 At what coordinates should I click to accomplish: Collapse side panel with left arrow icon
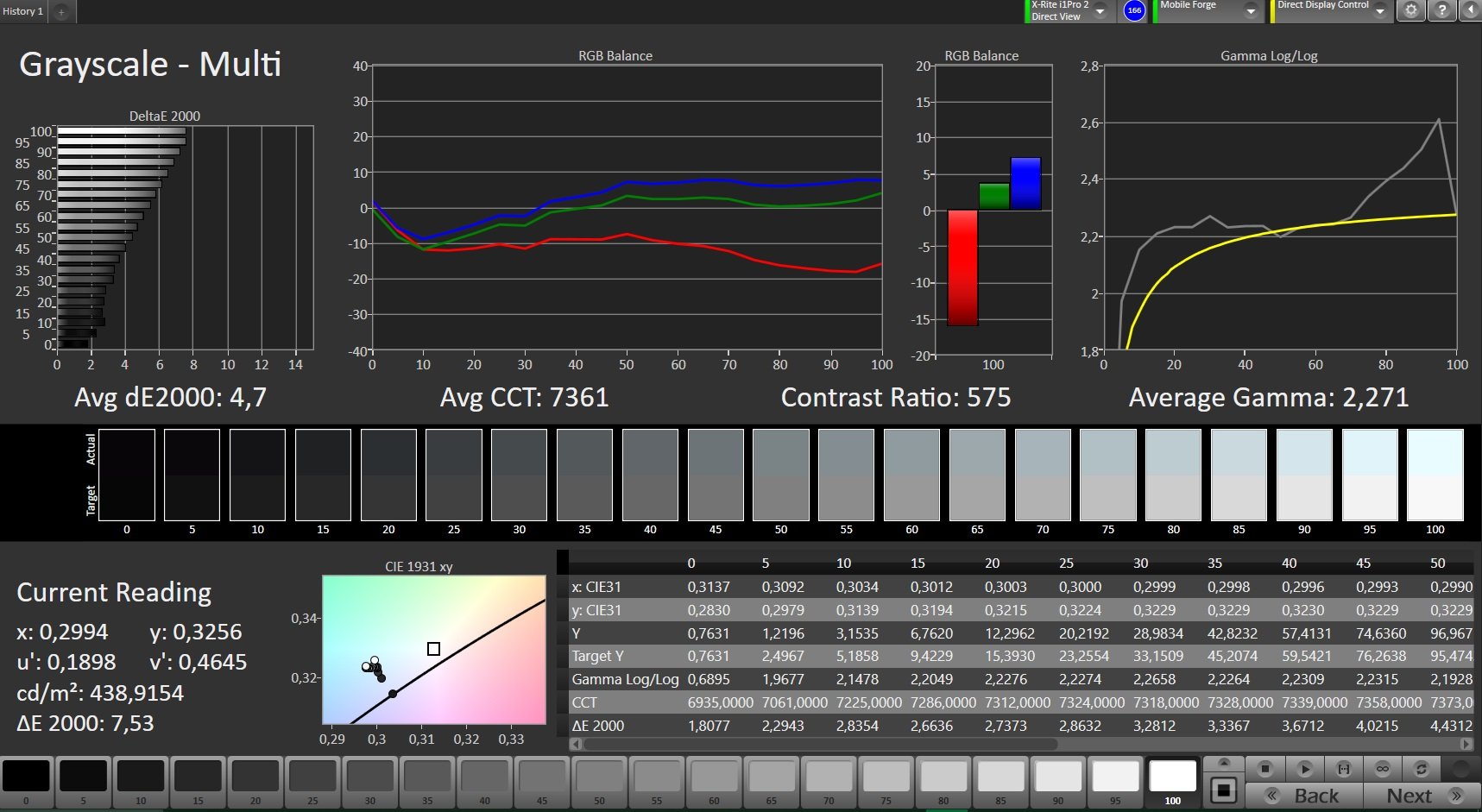1471,10
